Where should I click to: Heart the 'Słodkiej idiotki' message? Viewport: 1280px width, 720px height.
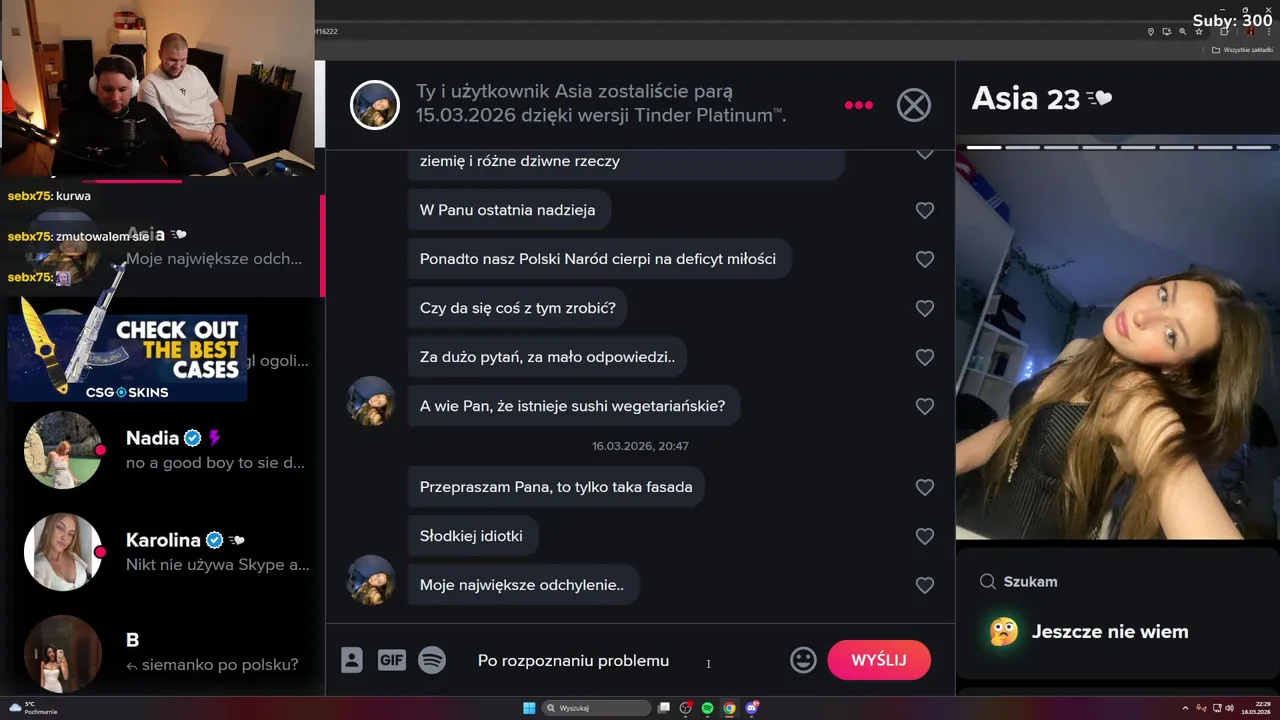pos(925,536)
